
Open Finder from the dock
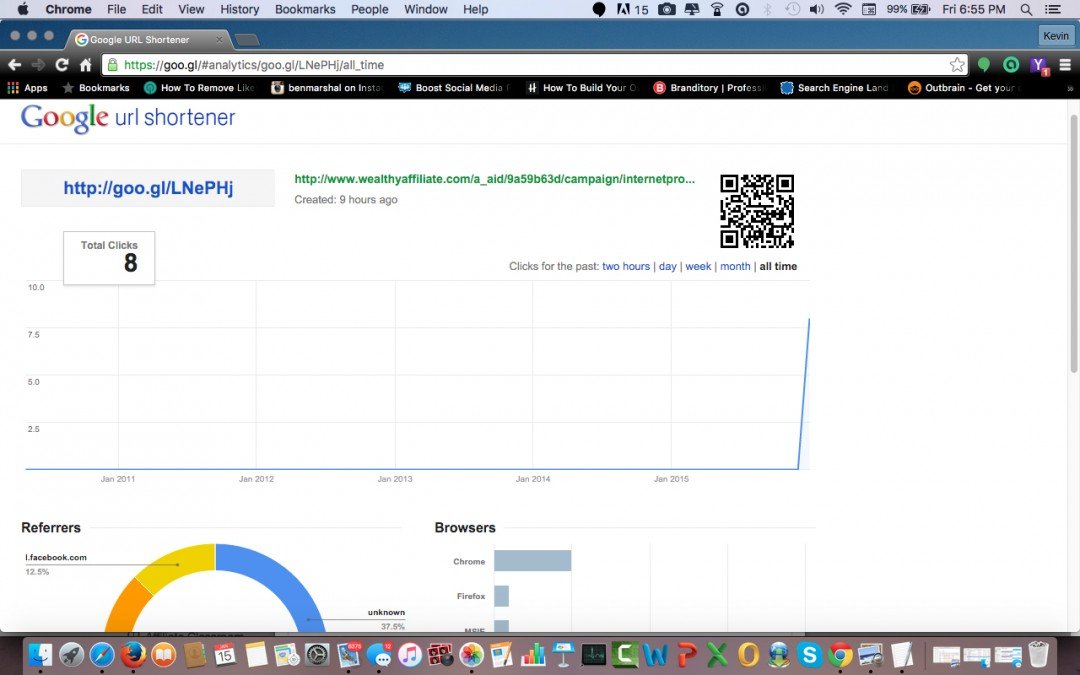pyautogui.click(x=41, y=654)
